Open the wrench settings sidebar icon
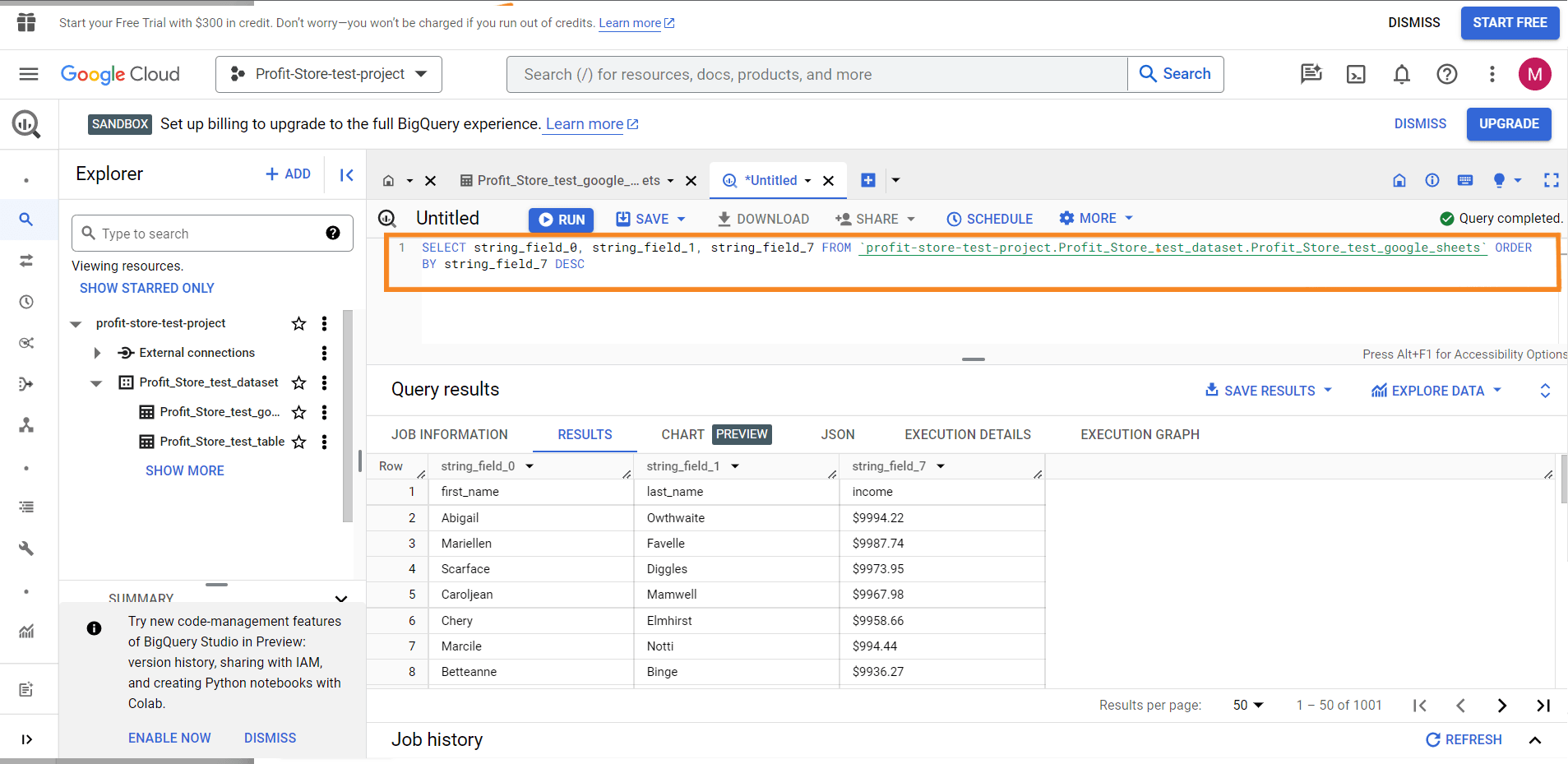Viewport: 1568px width, 764px height. tap(26, 549)
